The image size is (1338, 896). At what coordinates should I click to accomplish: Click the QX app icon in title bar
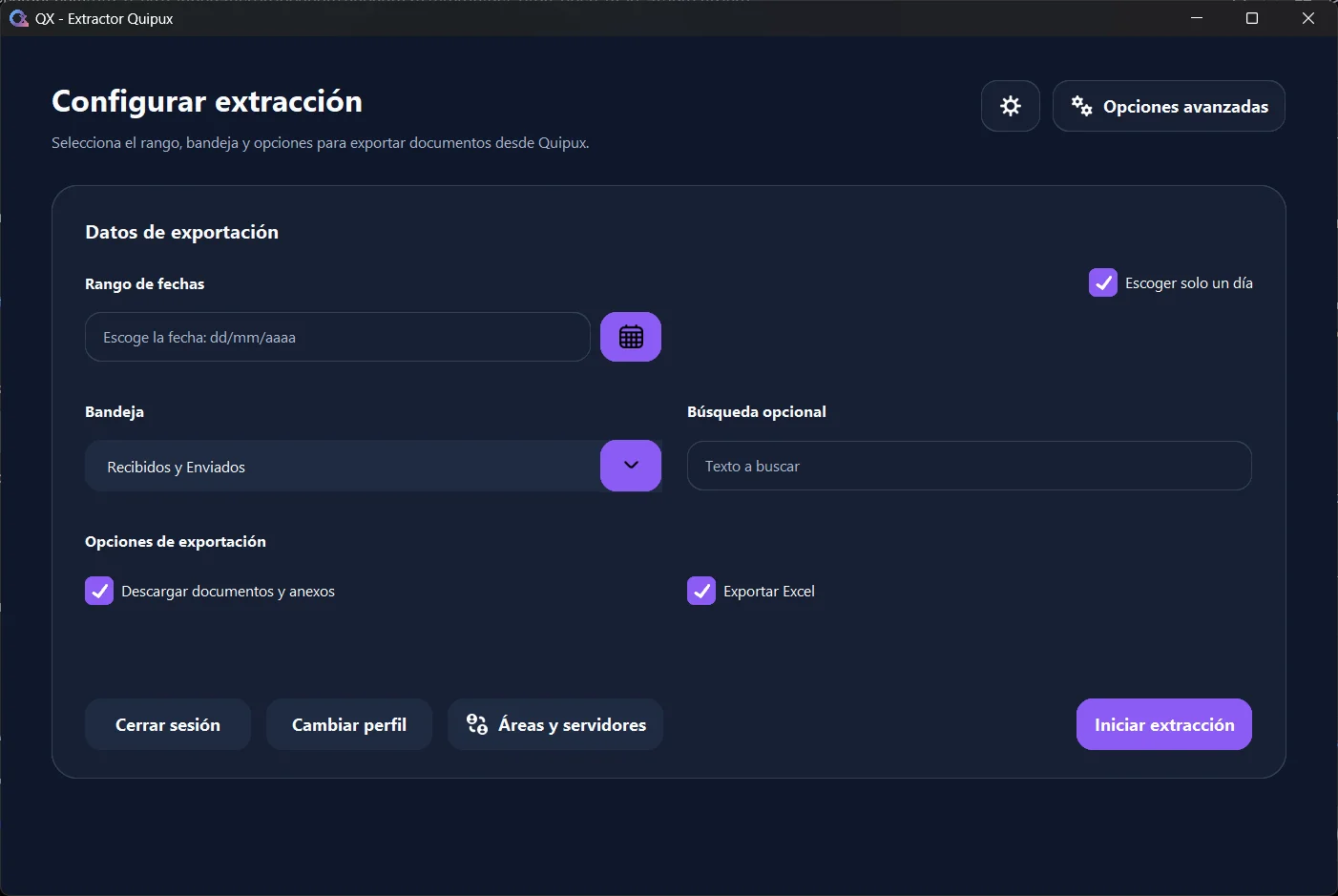18,18
